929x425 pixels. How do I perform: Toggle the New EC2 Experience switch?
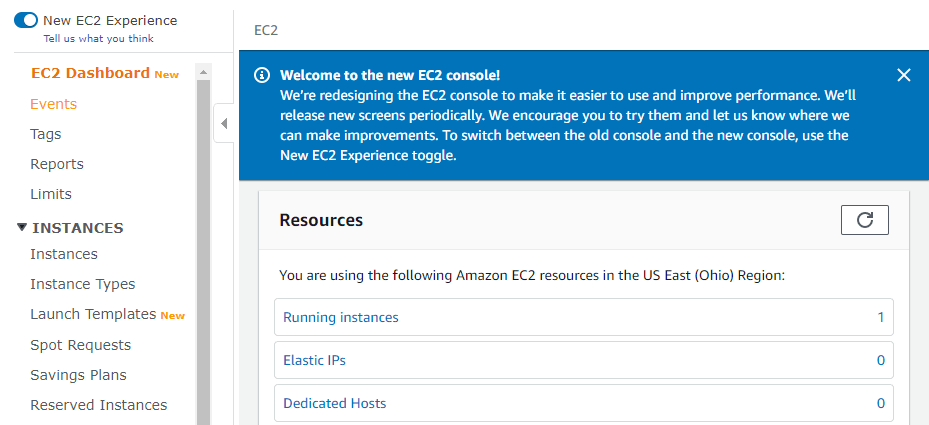(x=25, y=20)
